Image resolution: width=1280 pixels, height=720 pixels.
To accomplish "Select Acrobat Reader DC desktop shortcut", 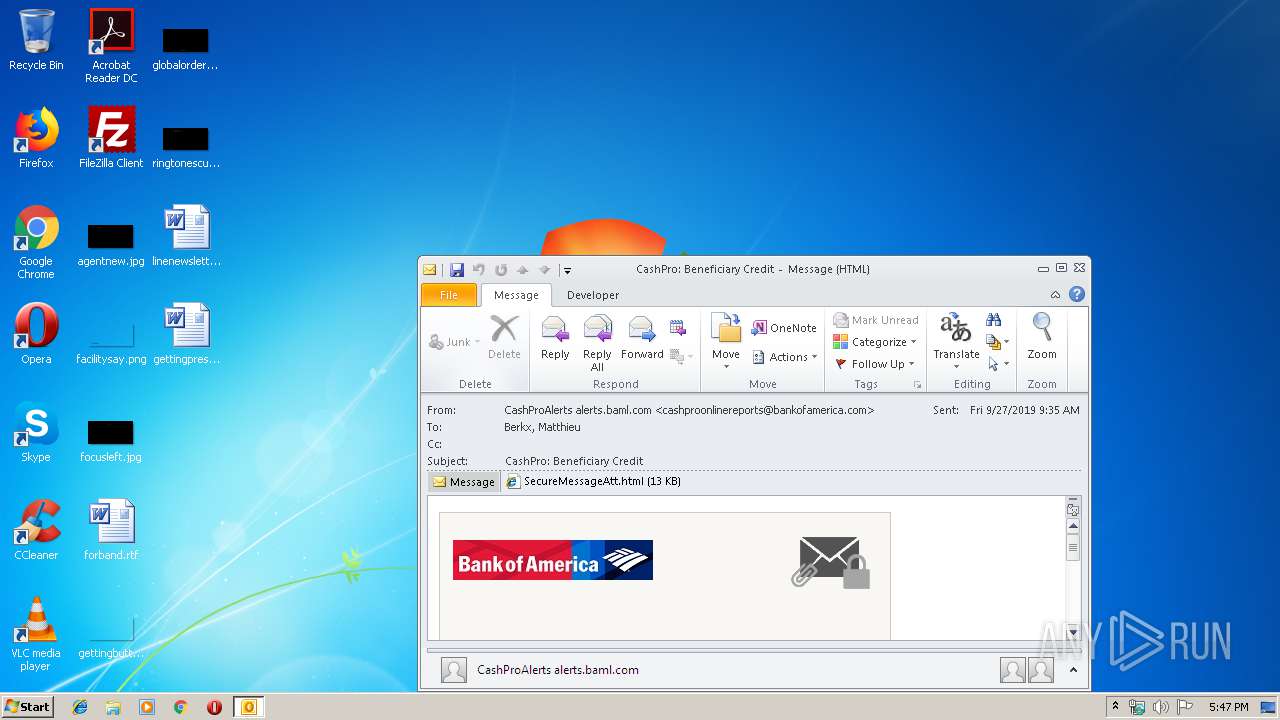I will 111,45.
